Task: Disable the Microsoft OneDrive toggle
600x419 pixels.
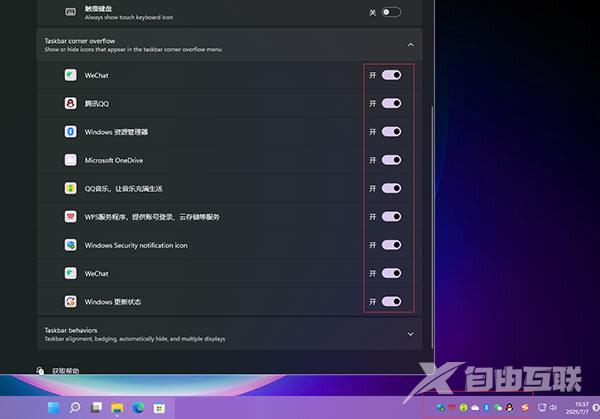Action: point(391,160)
